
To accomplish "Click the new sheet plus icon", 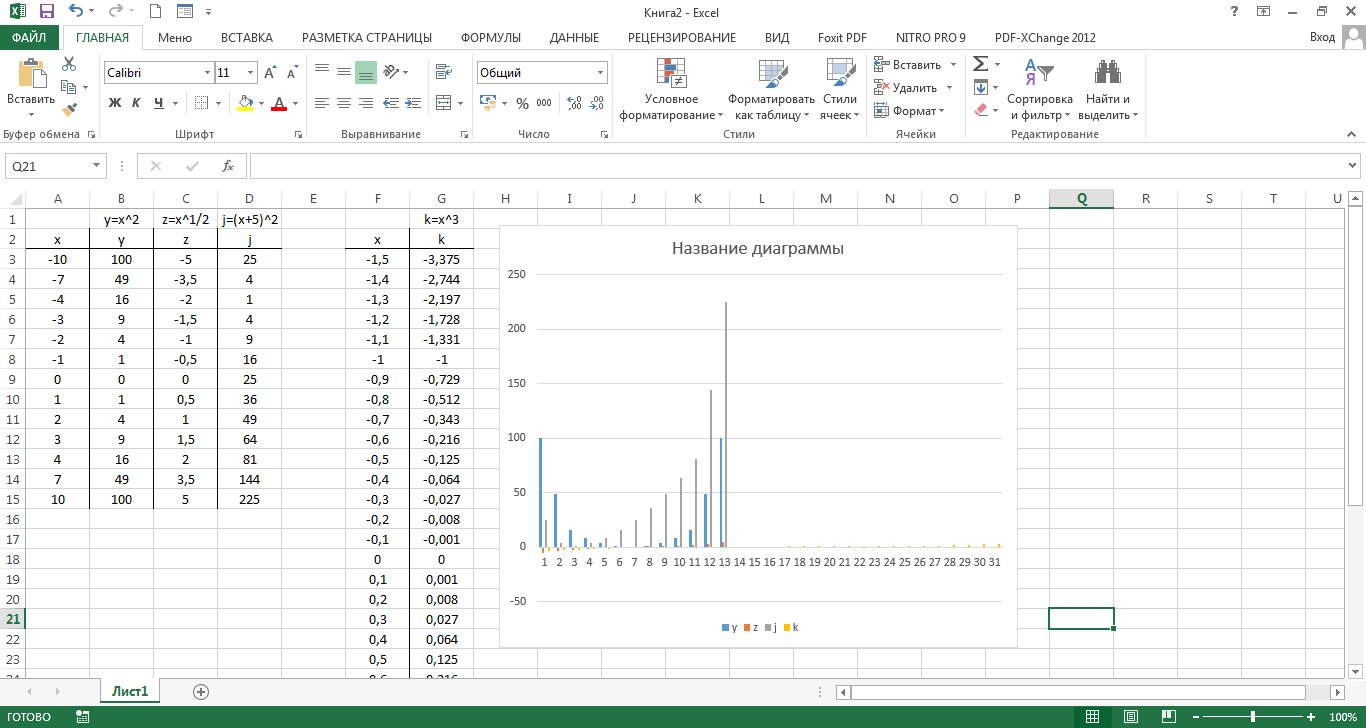I will point(201,691).
